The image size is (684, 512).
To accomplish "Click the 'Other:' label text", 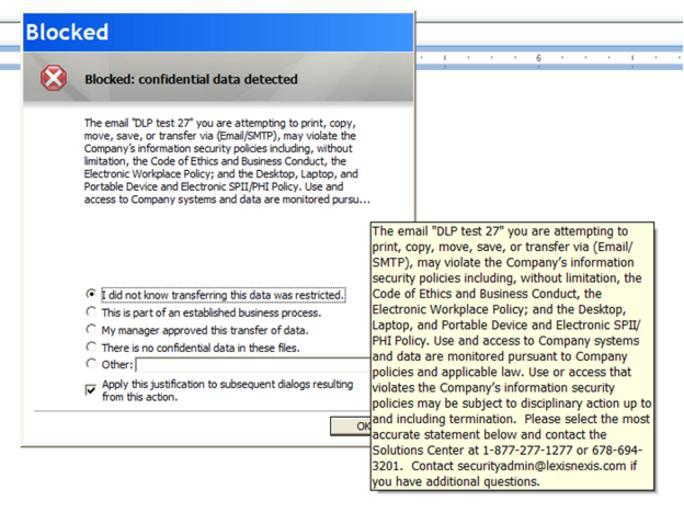I will coord(117,365).
